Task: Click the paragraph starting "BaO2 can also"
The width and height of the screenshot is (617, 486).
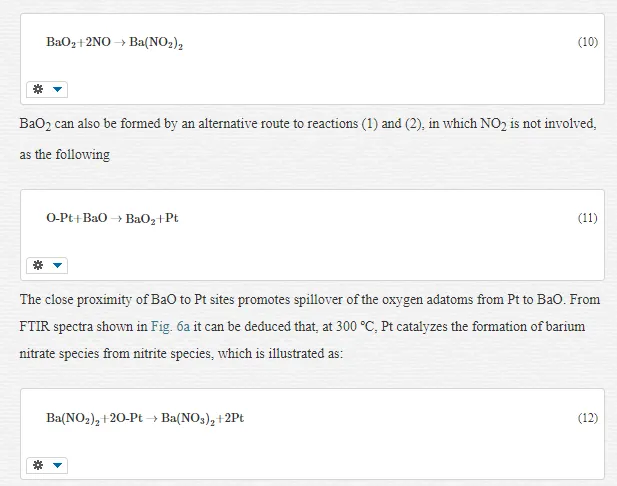Action: coord(308,139)
